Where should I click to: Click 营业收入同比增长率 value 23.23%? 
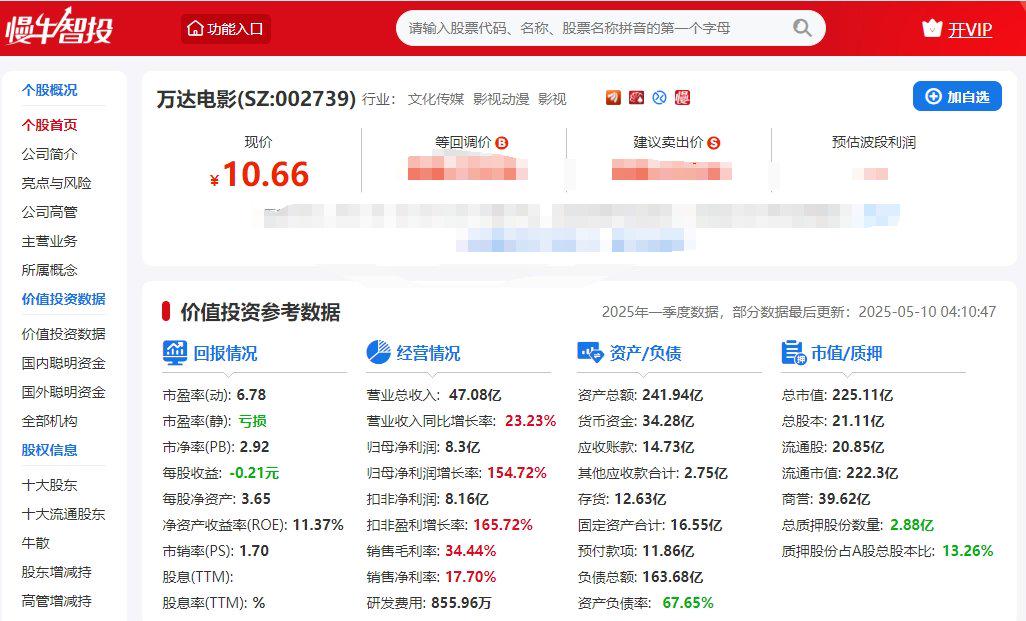coord(531,421)
